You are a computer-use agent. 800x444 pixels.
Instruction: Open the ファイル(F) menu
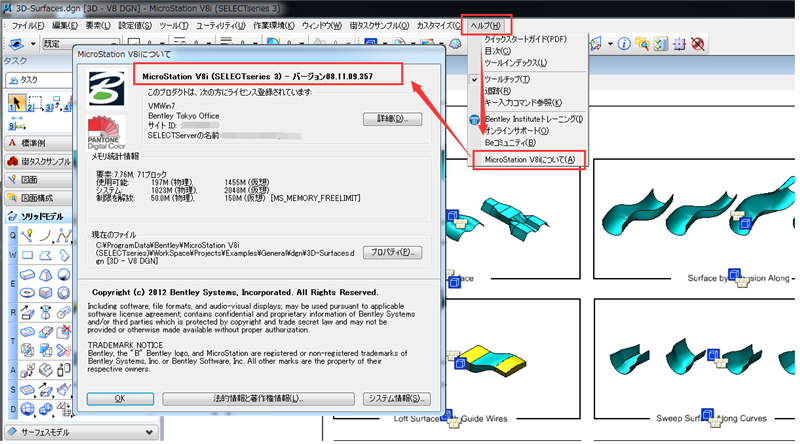coord(28,26)
